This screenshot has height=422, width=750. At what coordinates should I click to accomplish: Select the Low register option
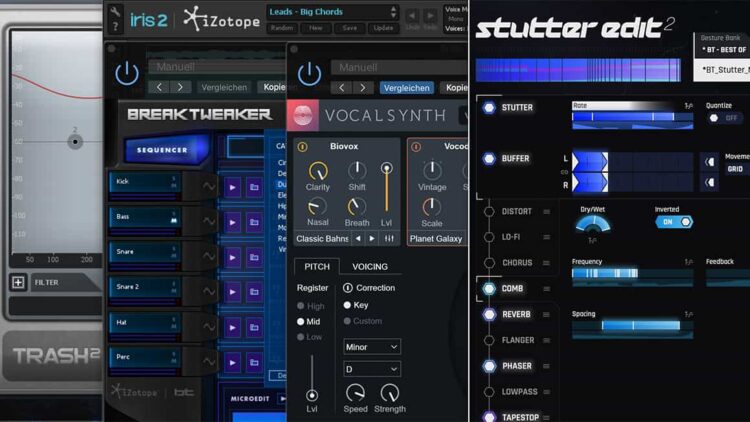(309, 337)
